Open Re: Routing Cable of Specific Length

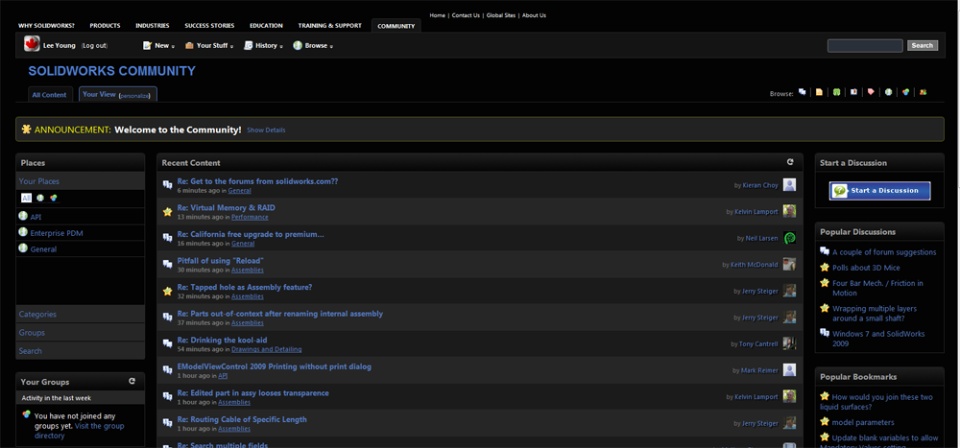pyautogui.click(x=242, y=419)
